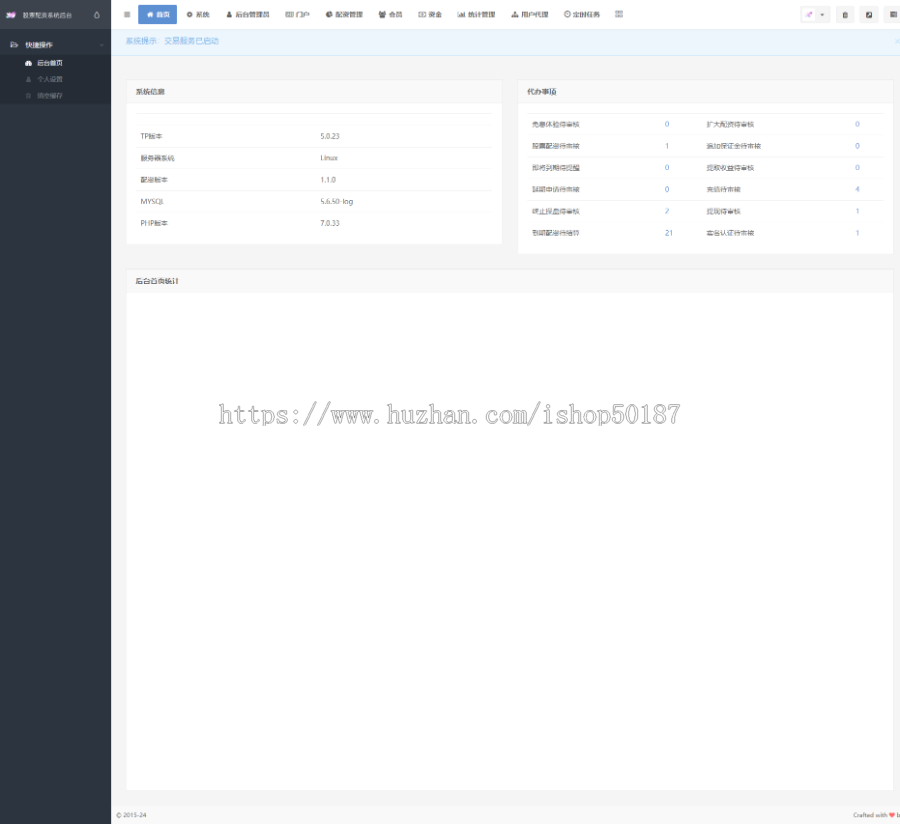Click the 代办事项 panel header

tap(705, 92)
